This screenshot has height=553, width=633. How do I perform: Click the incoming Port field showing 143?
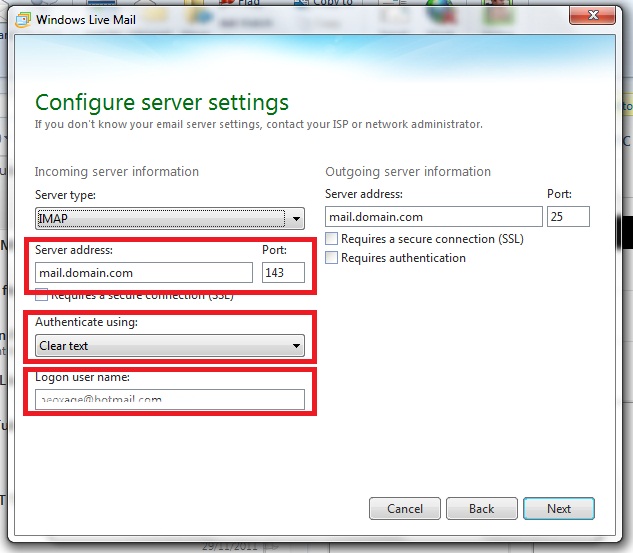283,273
